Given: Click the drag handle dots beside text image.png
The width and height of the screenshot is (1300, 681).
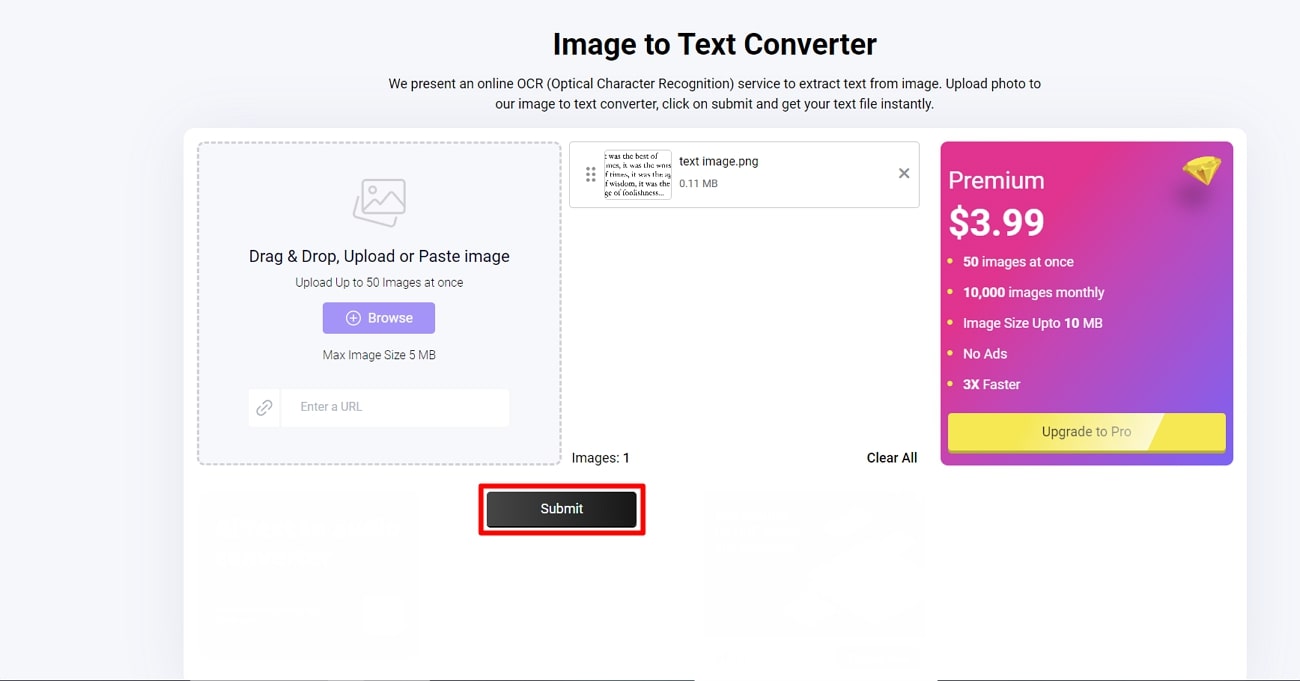Looking at the screenshot, I should click(x=589, y=174).
